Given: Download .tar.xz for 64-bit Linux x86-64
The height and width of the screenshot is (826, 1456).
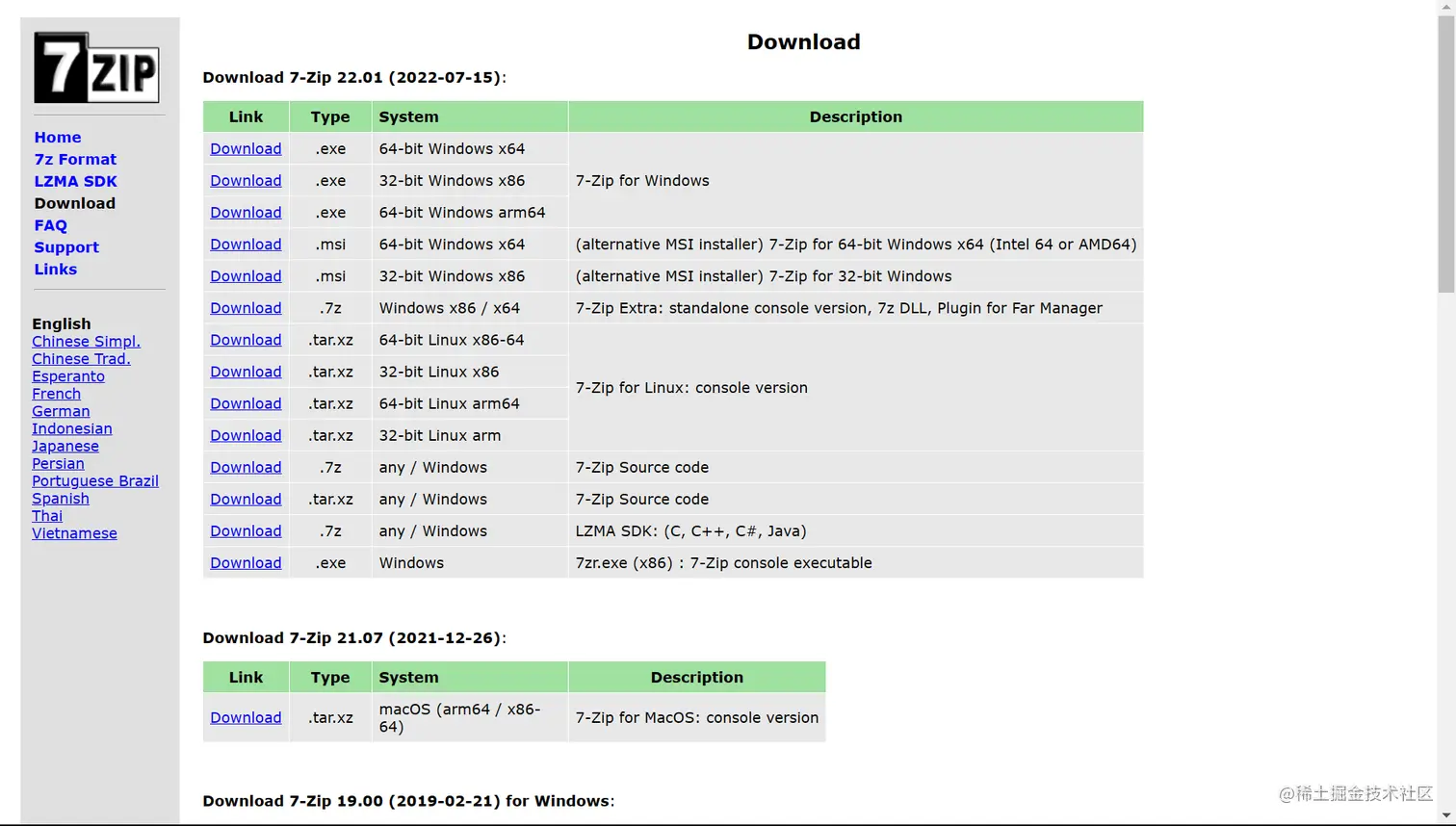Looking at the screenshot, I should pos(246,340).
